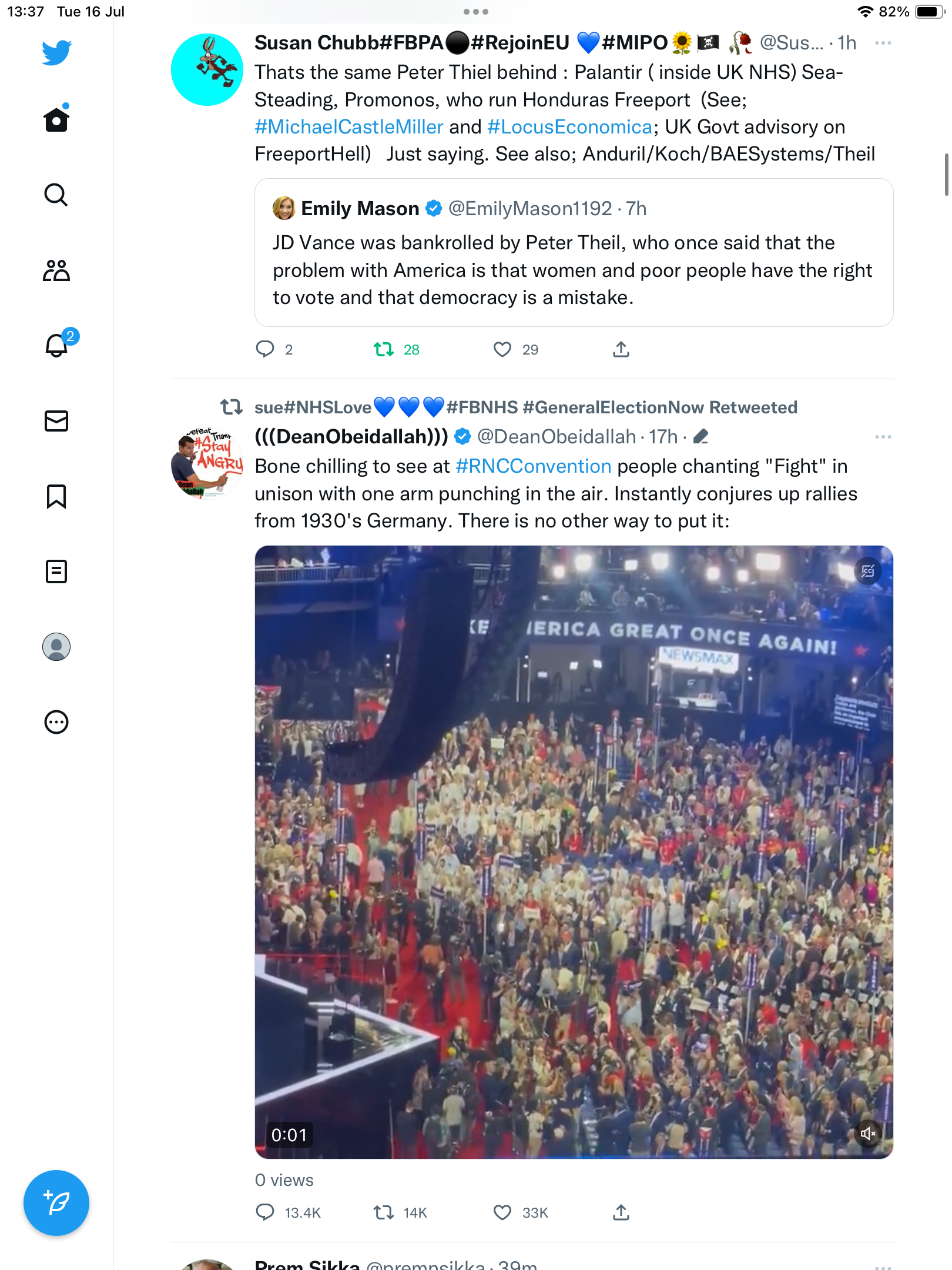Expand options menu for DeanObeidallah's tweet
Image resolution: width=952 pixels, height=1270 pixels.
coord(883,437)
